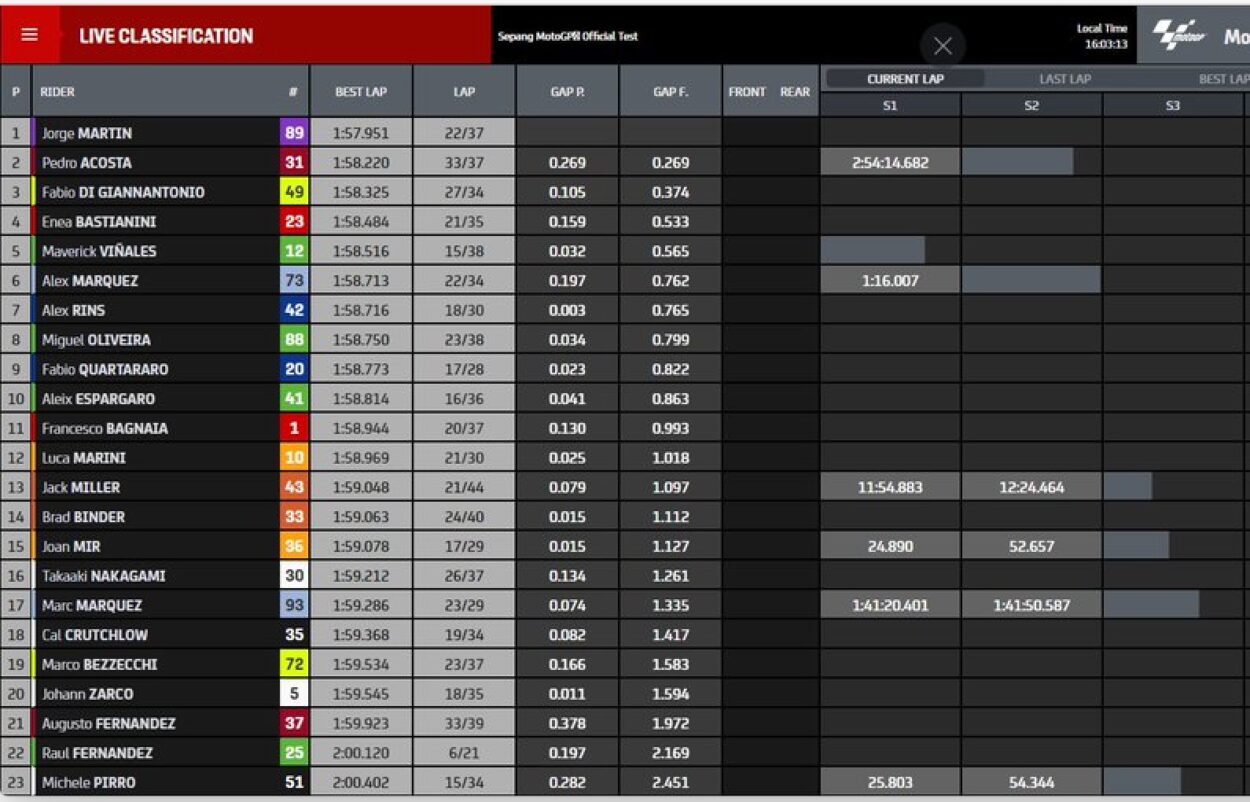Sort by the Best Lap column header
Image resolution: width=1250 pixels, height=802 pixels.
(361, 92)
